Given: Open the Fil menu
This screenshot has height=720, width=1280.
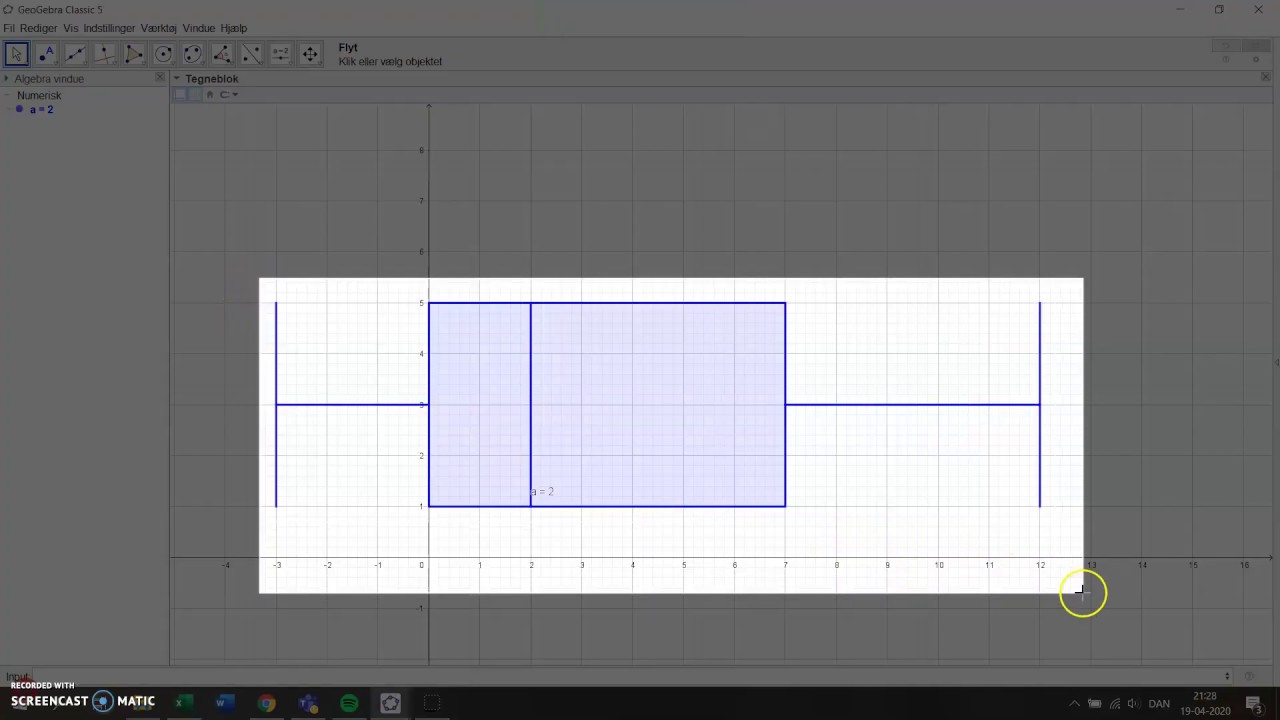Looking at the screenshot, I should pyautogui.click(x=9, y=28).
